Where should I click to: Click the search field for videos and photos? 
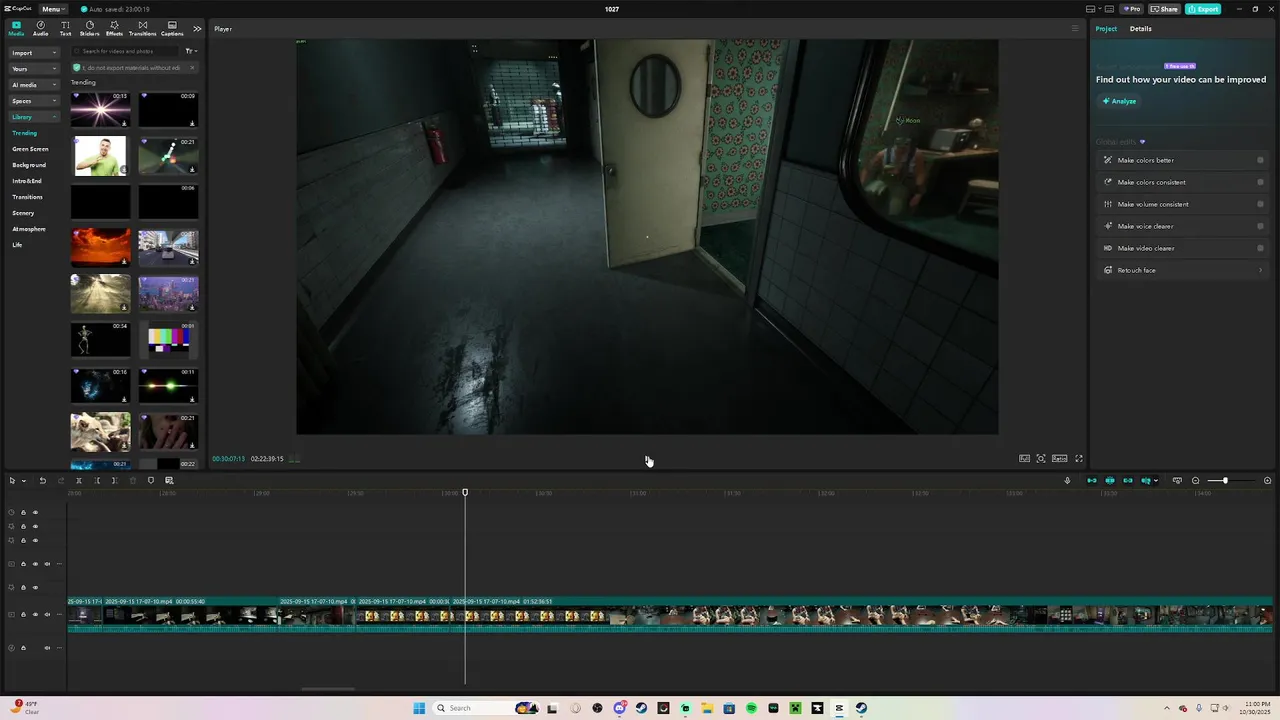(x=127, y=51)
